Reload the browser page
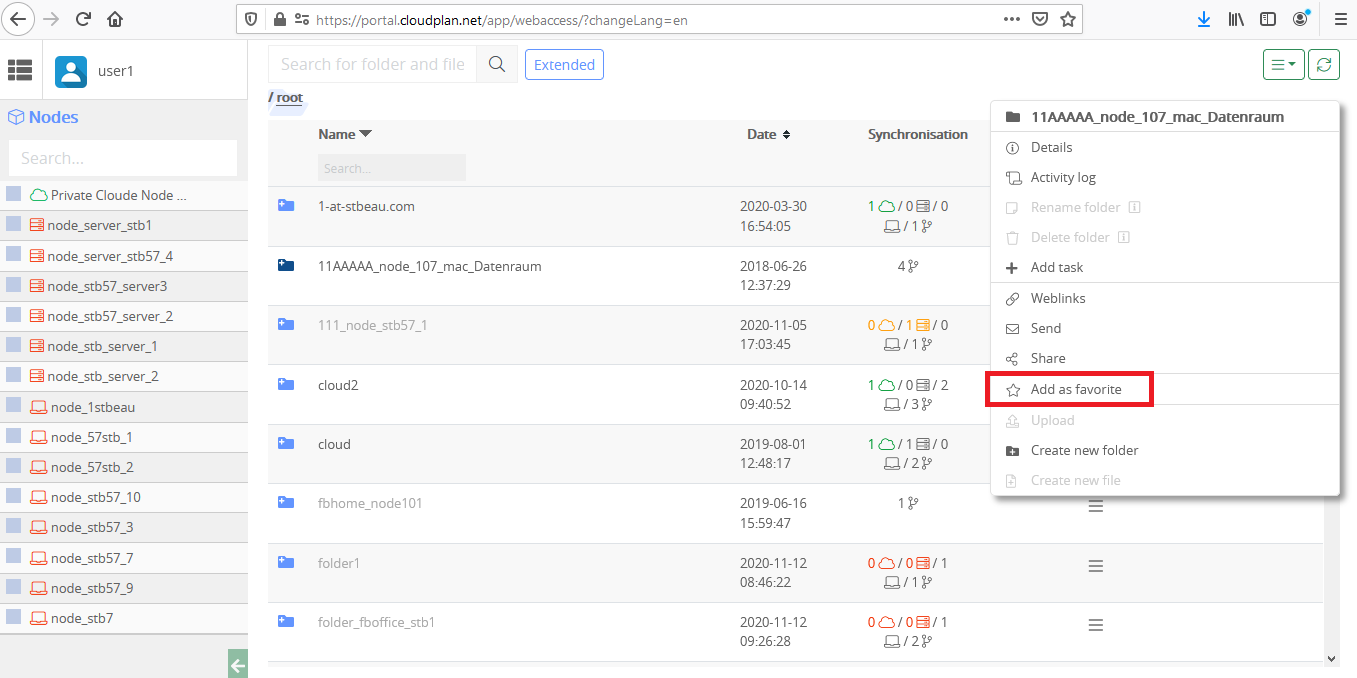This screenshot has width=1357, height=678. pos(83,19)
